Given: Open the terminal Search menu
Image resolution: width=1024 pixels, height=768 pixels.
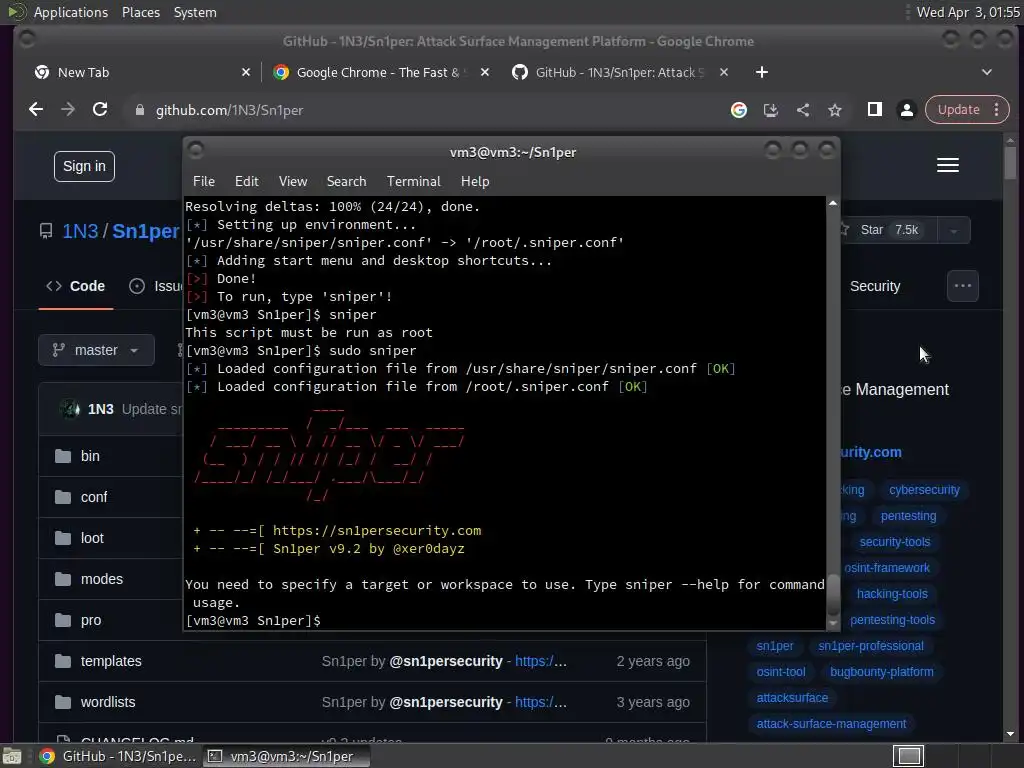Looking at the screenshot, I should [346, 182].
